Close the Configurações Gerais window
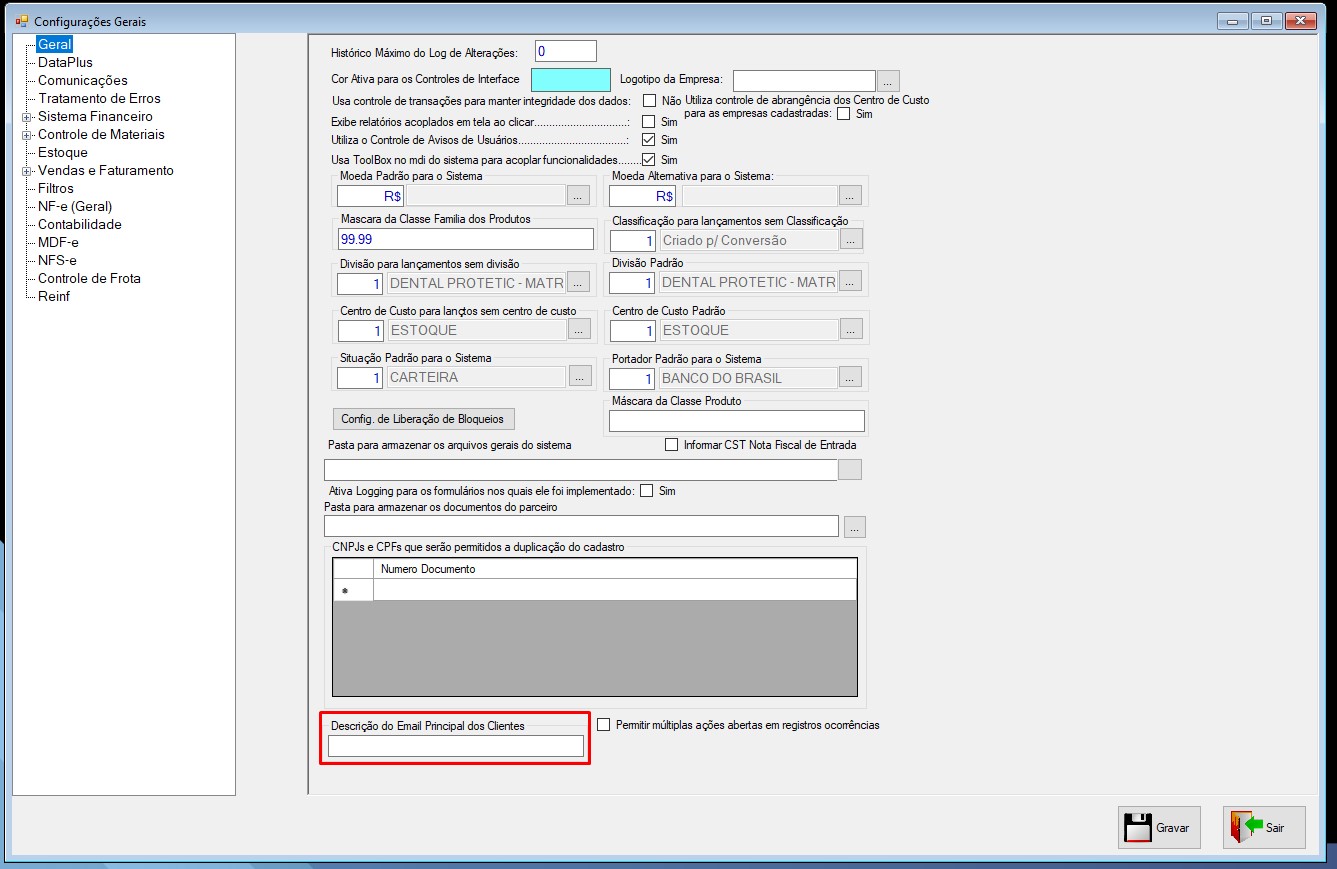 (x=1301, y=20)
